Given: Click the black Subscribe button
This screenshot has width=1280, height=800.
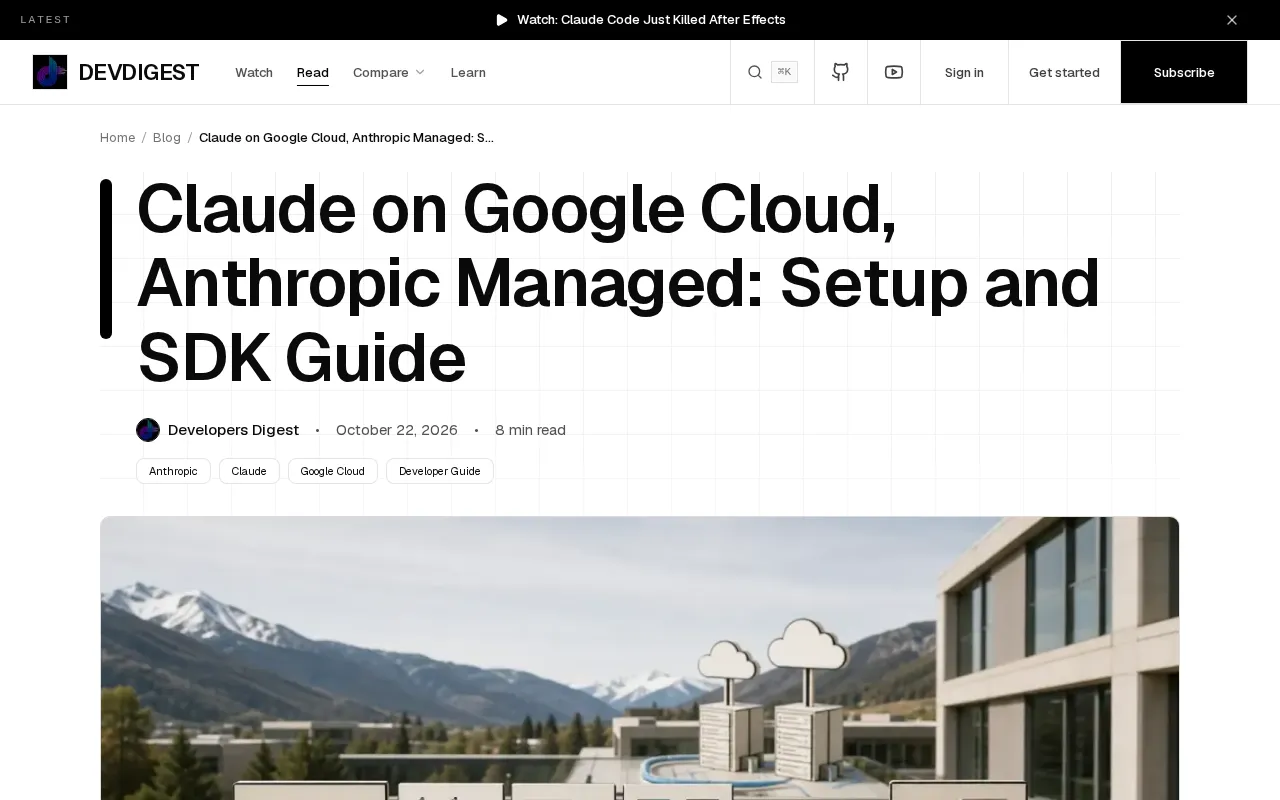Looking at the screenshot, I should (x=1184, y=72).
